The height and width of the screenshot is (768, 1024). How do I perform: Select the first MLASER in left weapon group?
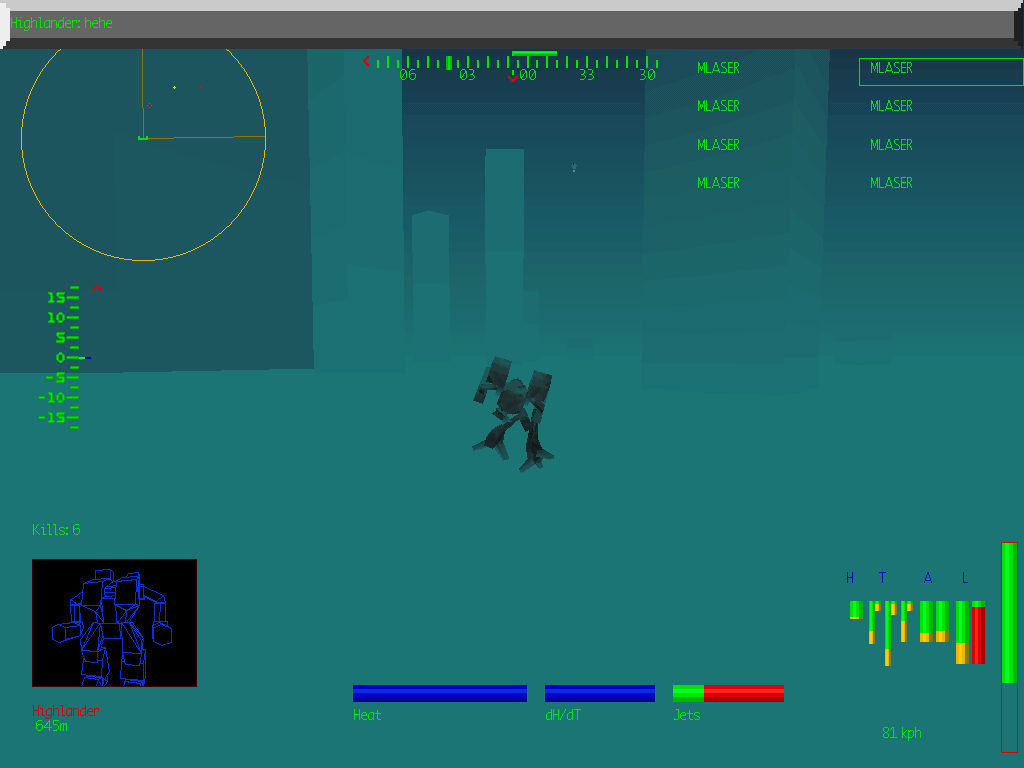point(718,68)
